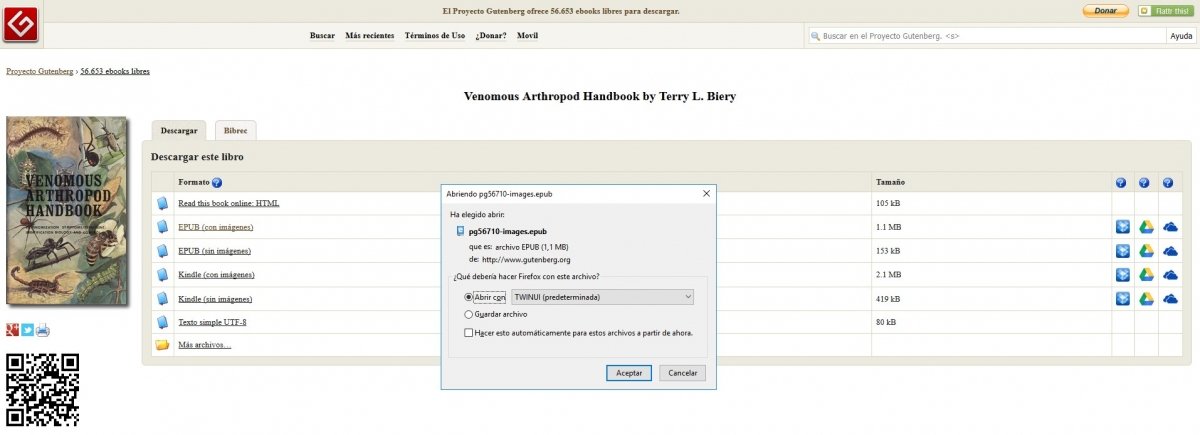The height and width of the screenshot is (435, 1200).
Task: Click the 2.1 MB size cell
Action: coord(990,274)
